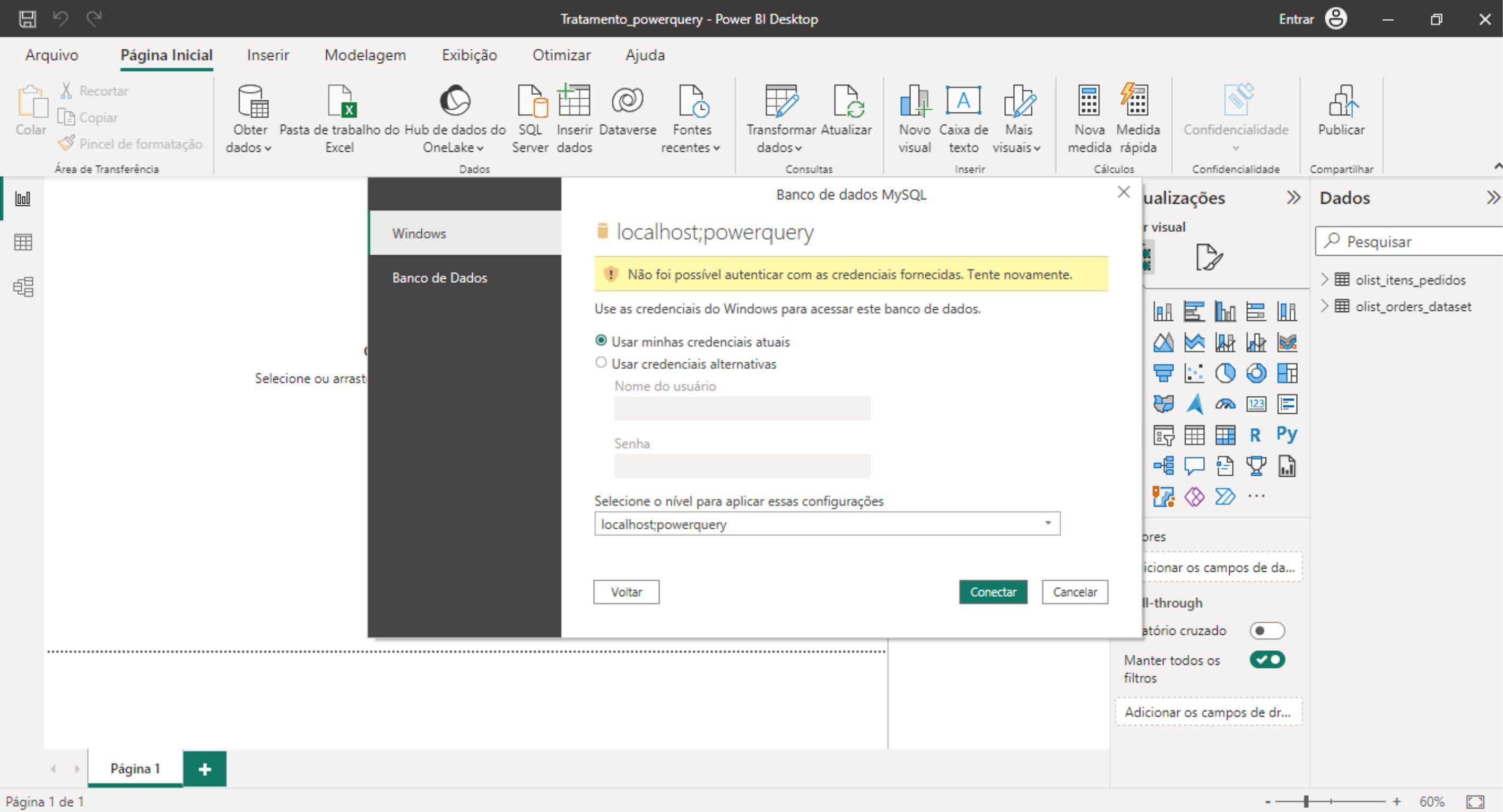Add a Novo visual

[x=914, y=119]
